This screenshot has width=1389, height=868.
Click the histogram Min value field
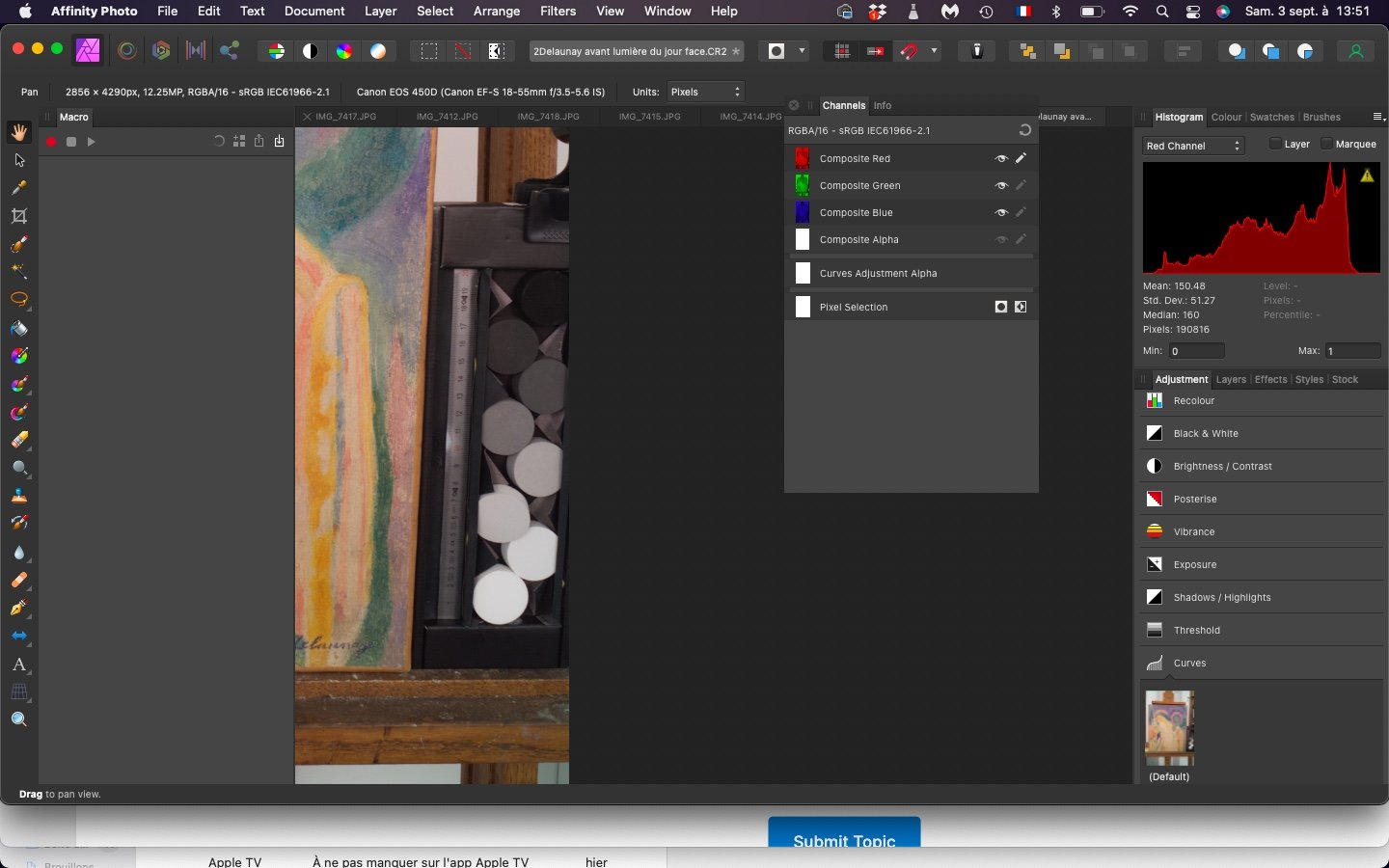coord(1197,351)
